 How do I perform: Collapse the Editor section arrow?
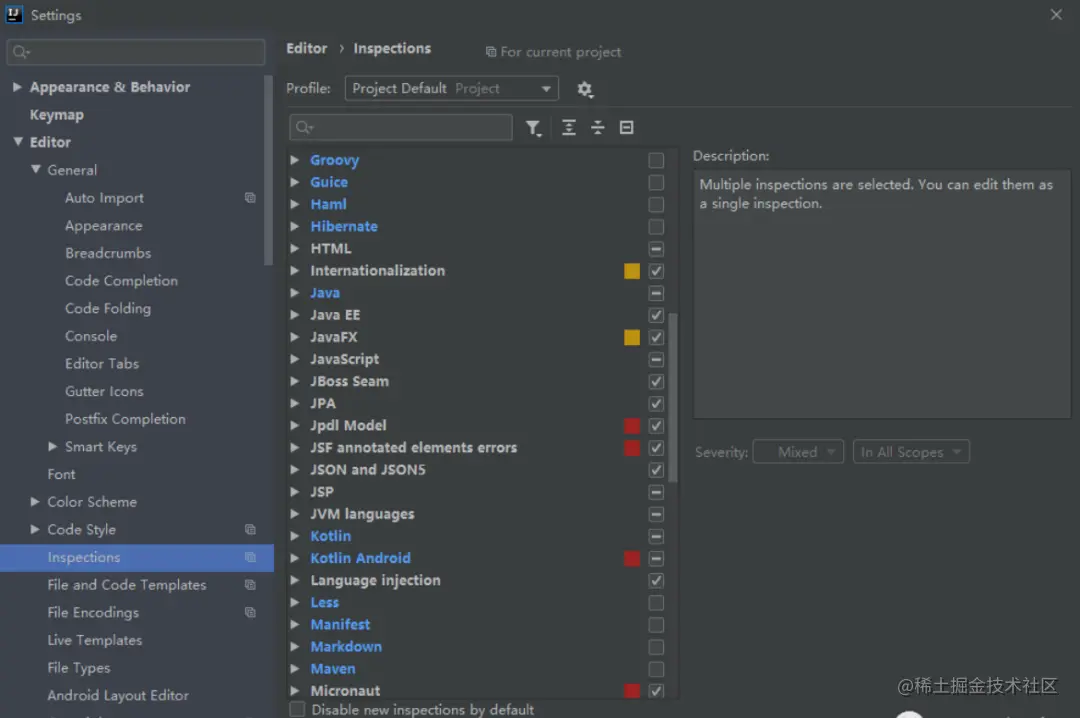click(x=17, y=142)
